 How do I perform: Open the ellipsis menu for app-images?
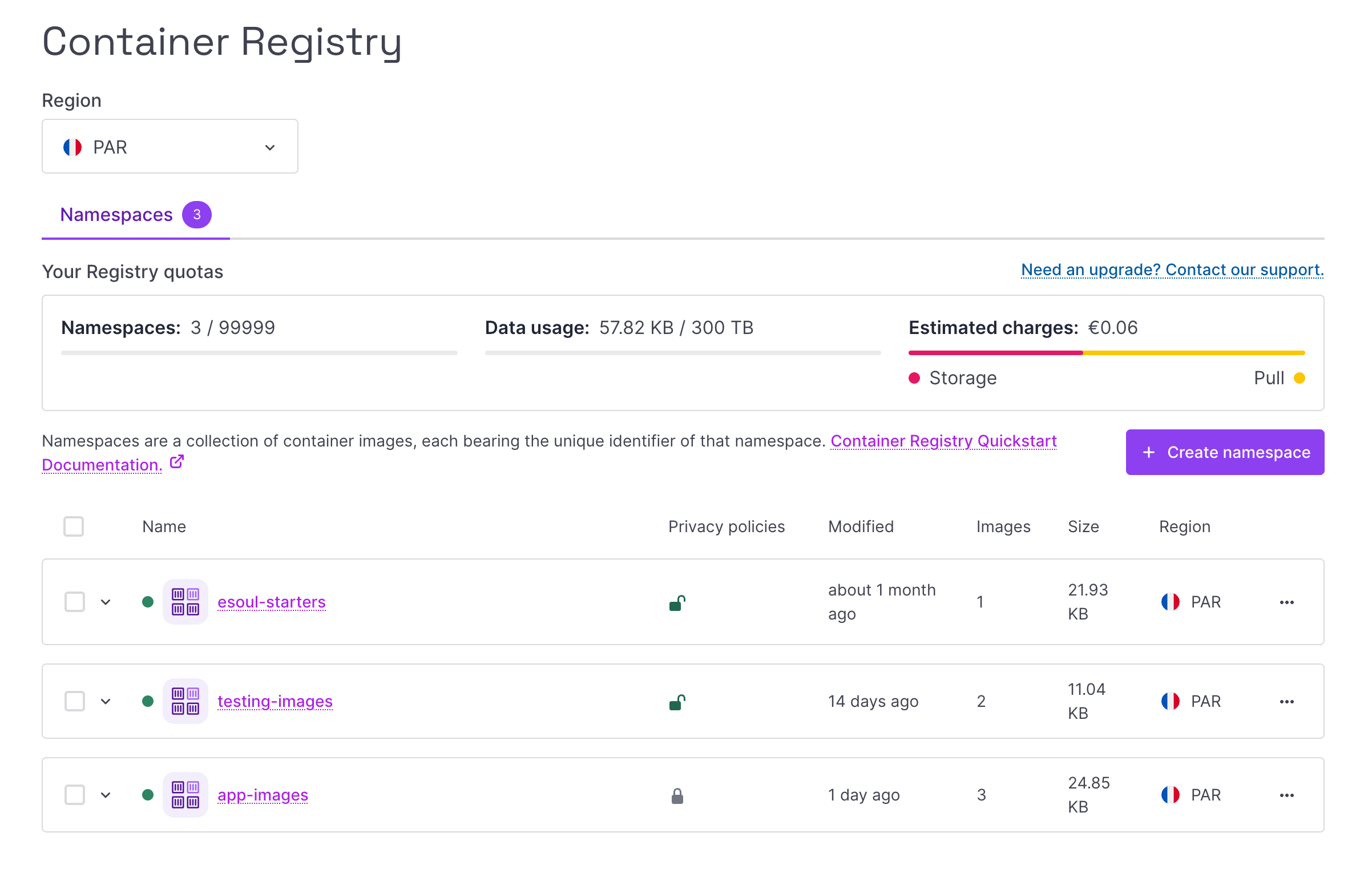click(1287, 794)
